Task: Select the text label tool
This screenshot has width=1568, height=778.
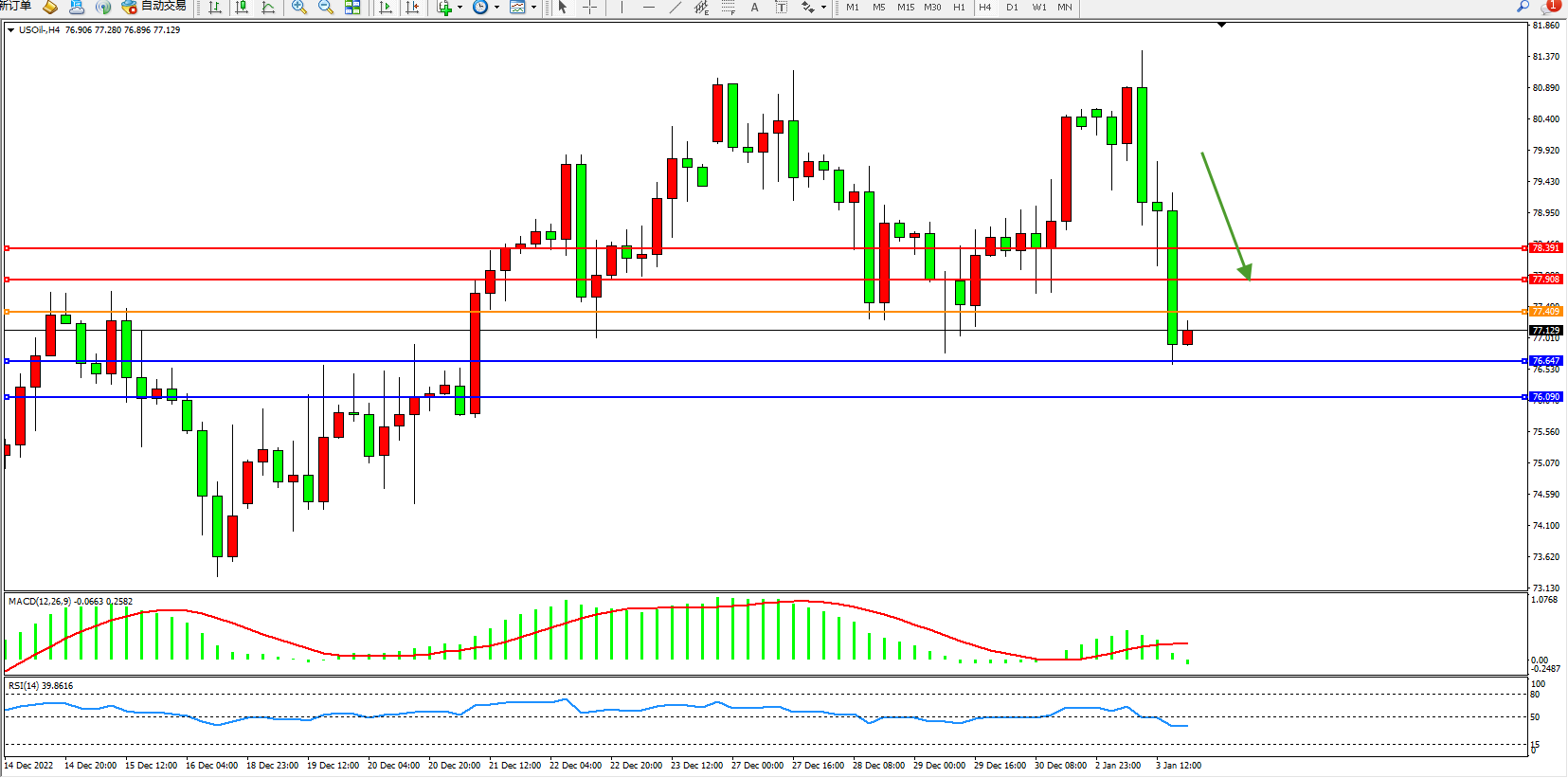Action: tap(781, 8)
